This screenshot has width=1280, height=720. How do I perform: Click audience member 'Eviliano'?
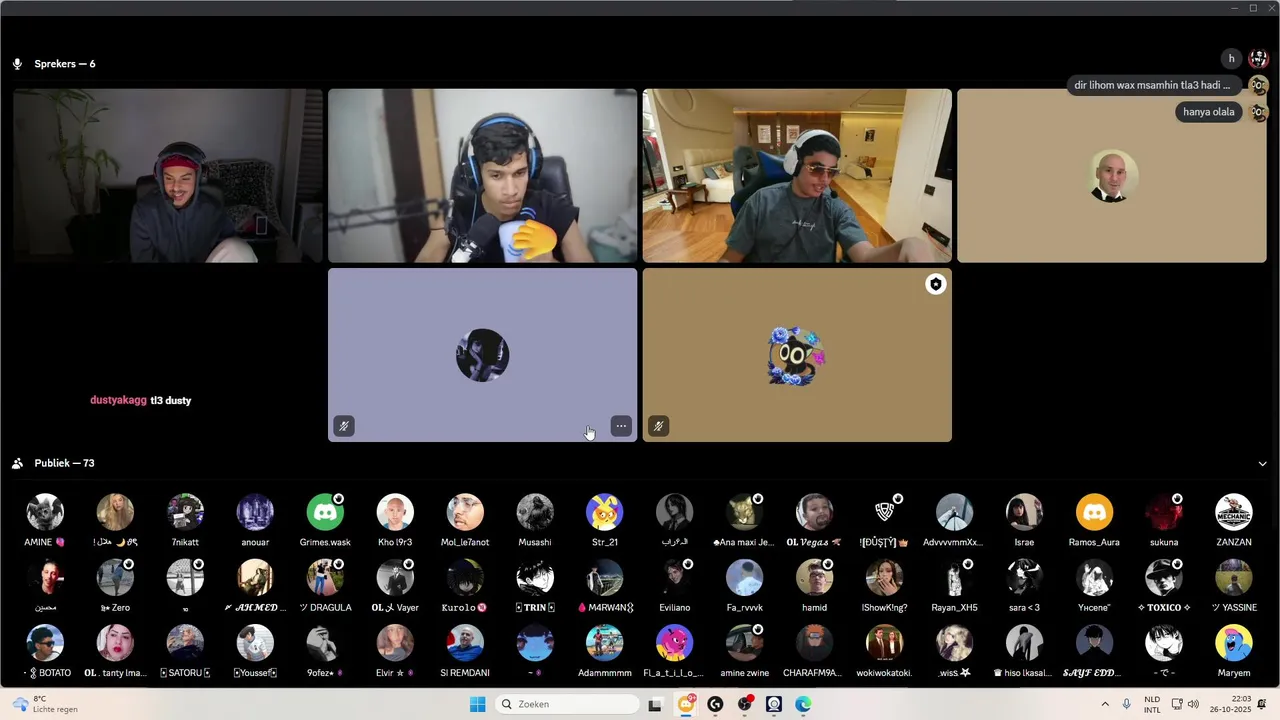tap(674, 585)
